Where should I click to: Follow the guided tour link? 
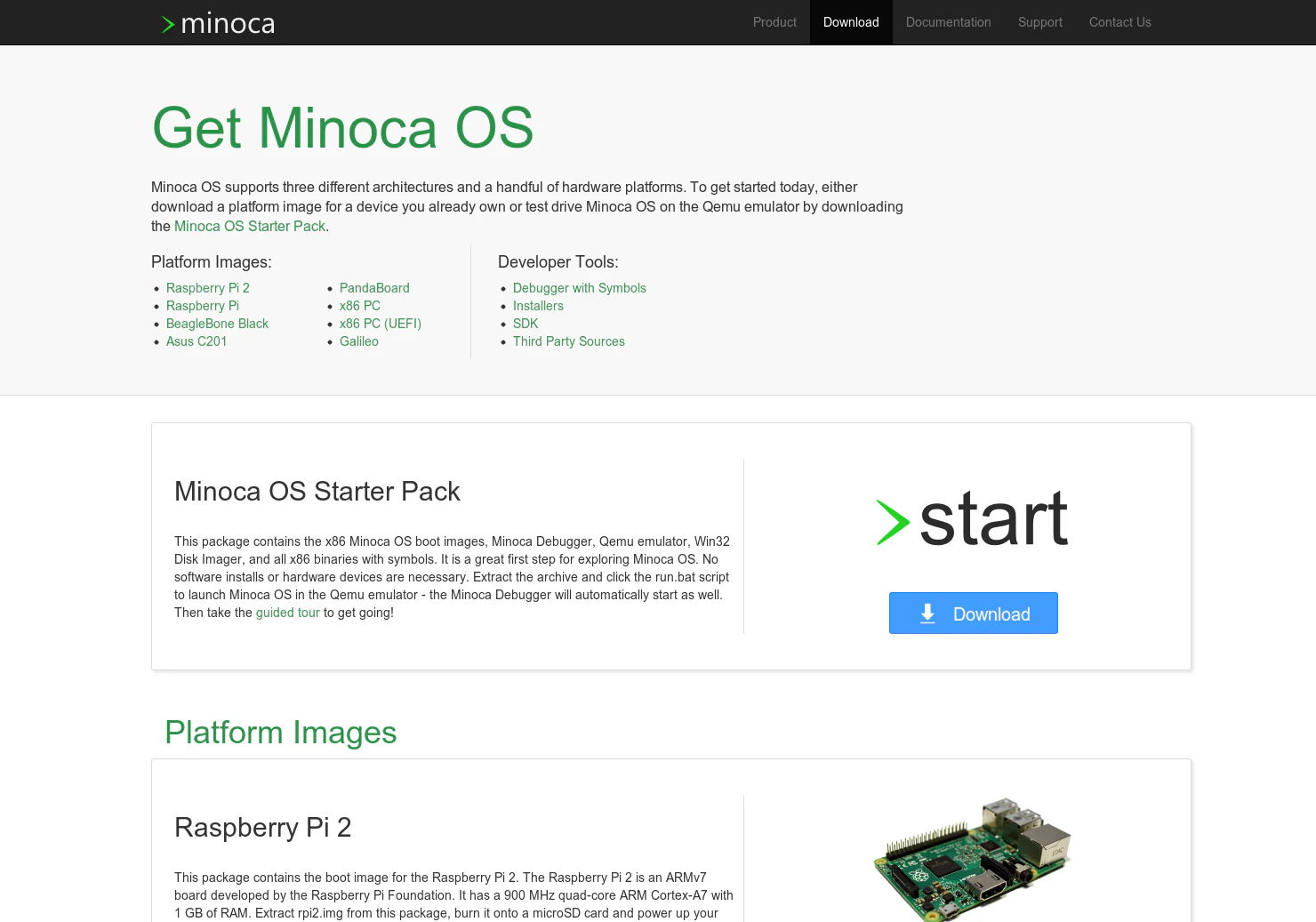[287, 613]
